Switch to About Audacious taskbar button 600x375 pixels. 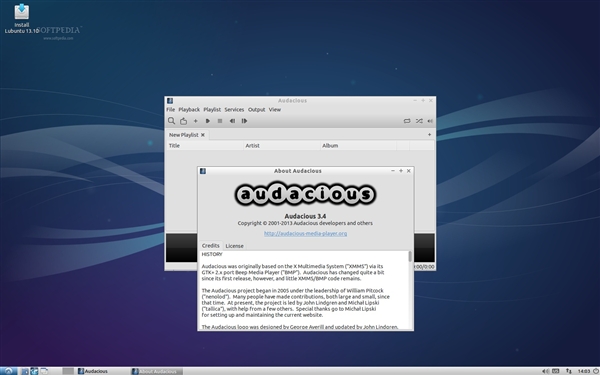coord(157,371)
